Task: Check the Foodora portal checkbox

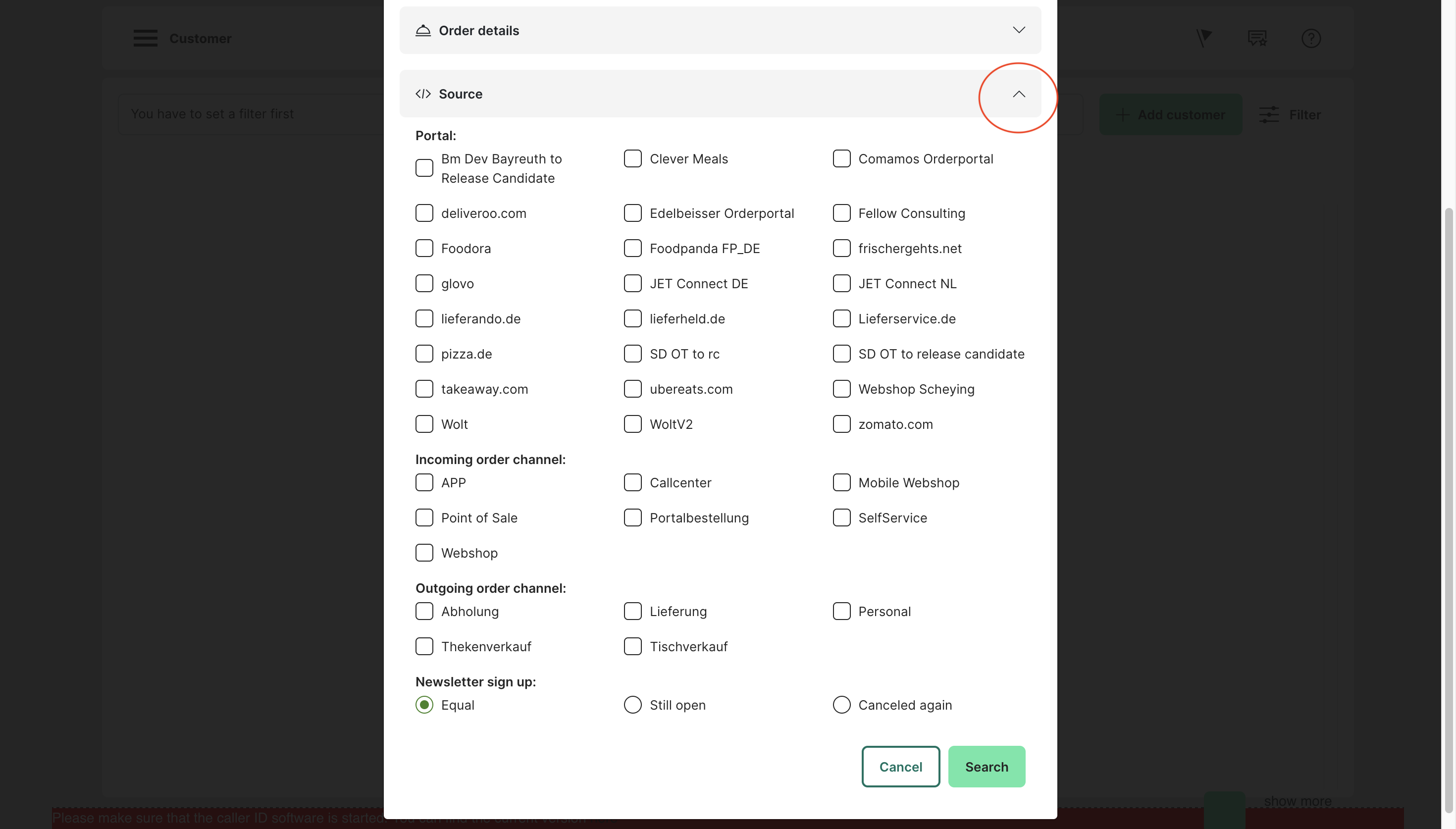Action: pos(424,248)
